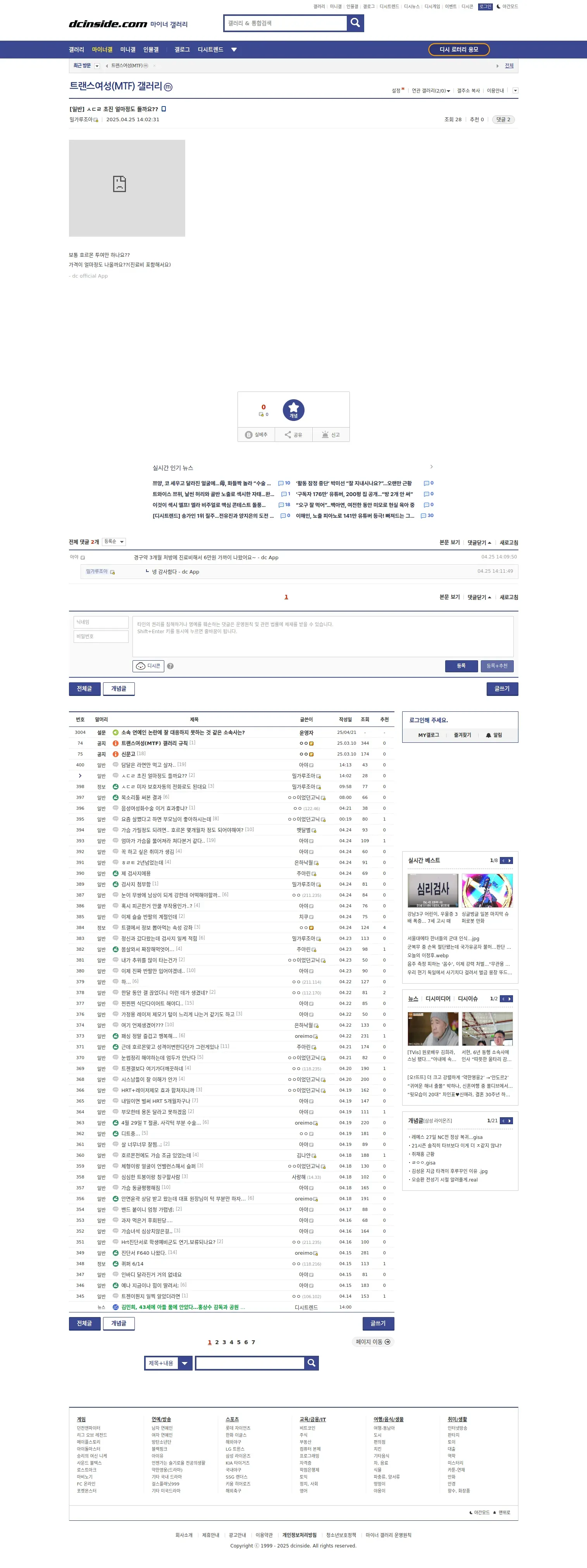Click the 글쓰기 button above the post list

tap(503, 689)
